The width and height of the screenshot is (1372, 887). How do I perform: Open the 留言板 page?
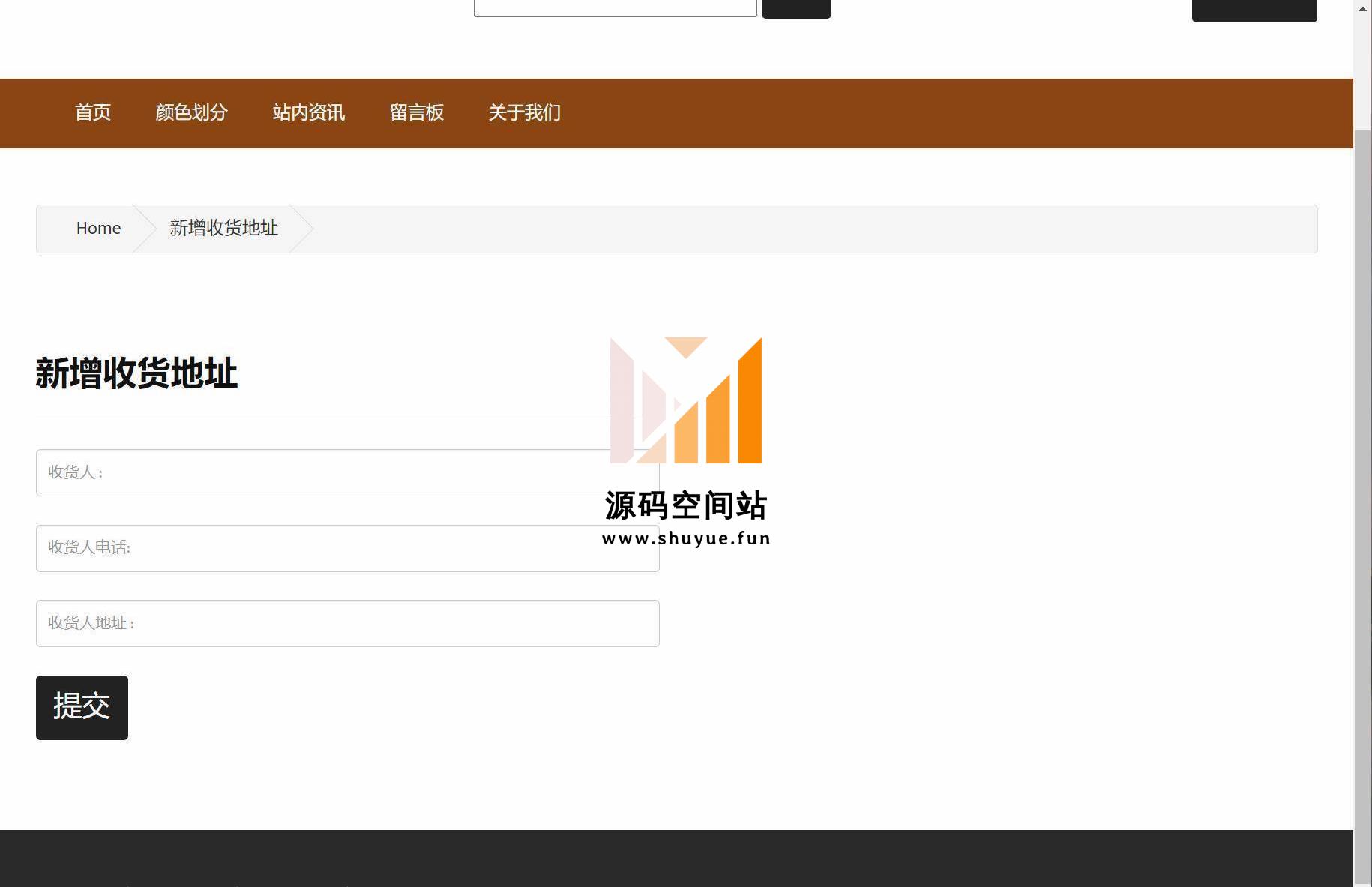417,112
